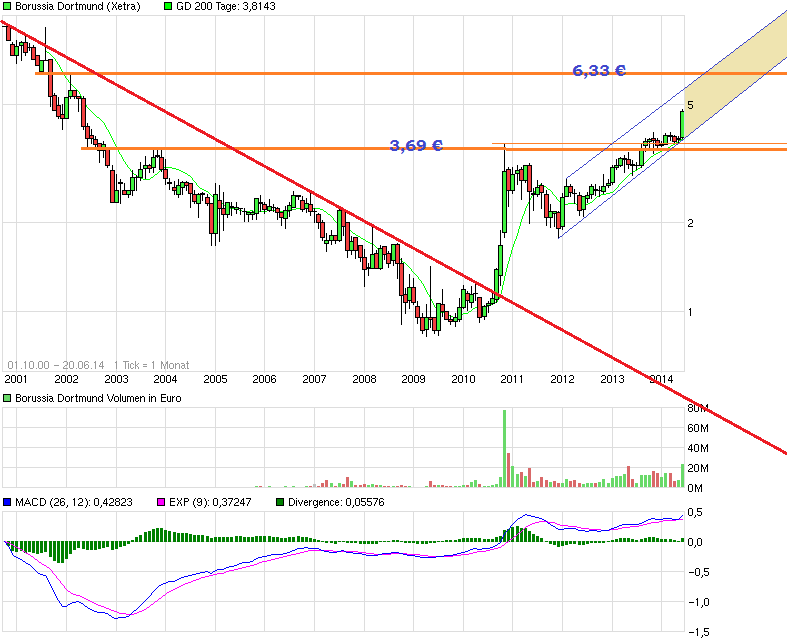Click the tallest green volume bar in late 2010
The image size is (787, 640).
(504, 449)
